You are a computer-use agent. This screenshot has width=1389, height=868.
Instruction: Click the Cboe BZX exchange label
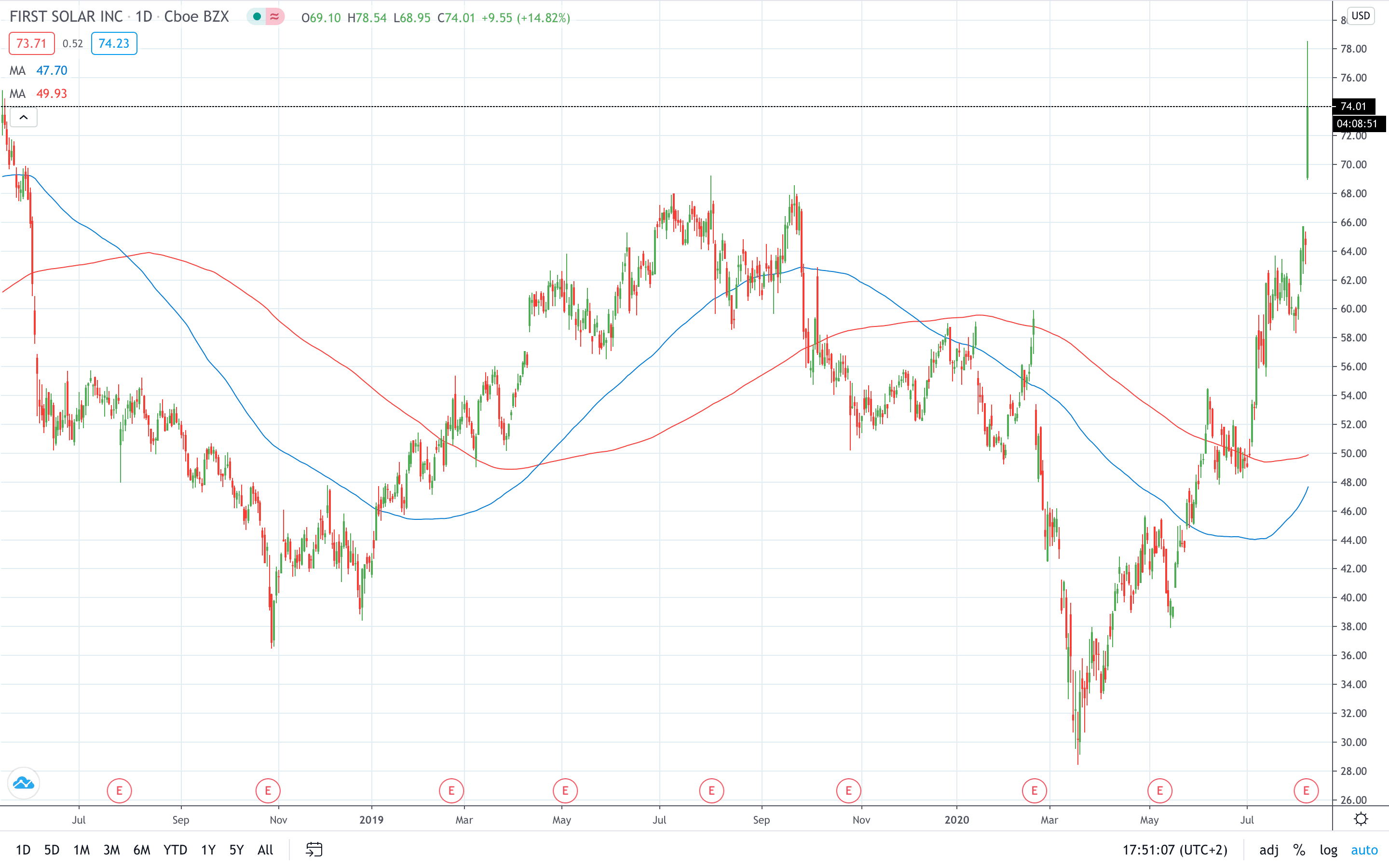pyautogui.click(x=196, y=17)
